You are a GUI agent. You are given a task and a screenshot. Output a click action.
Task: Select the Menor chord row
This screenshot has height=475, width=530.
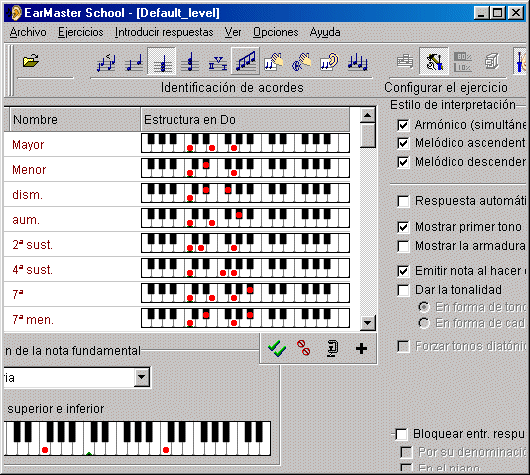point(177,169)
